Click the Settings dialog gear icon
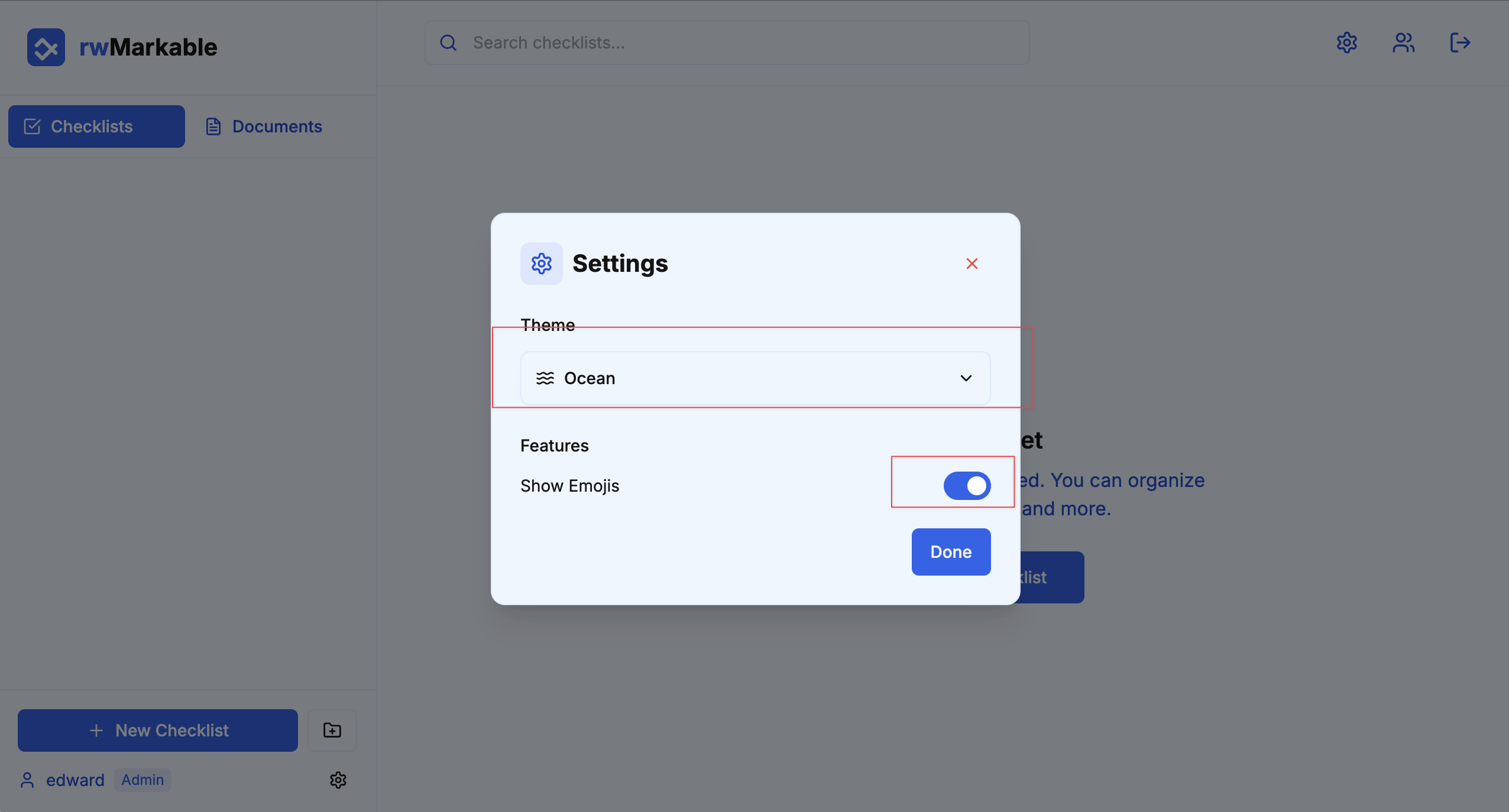 (542, 264)
